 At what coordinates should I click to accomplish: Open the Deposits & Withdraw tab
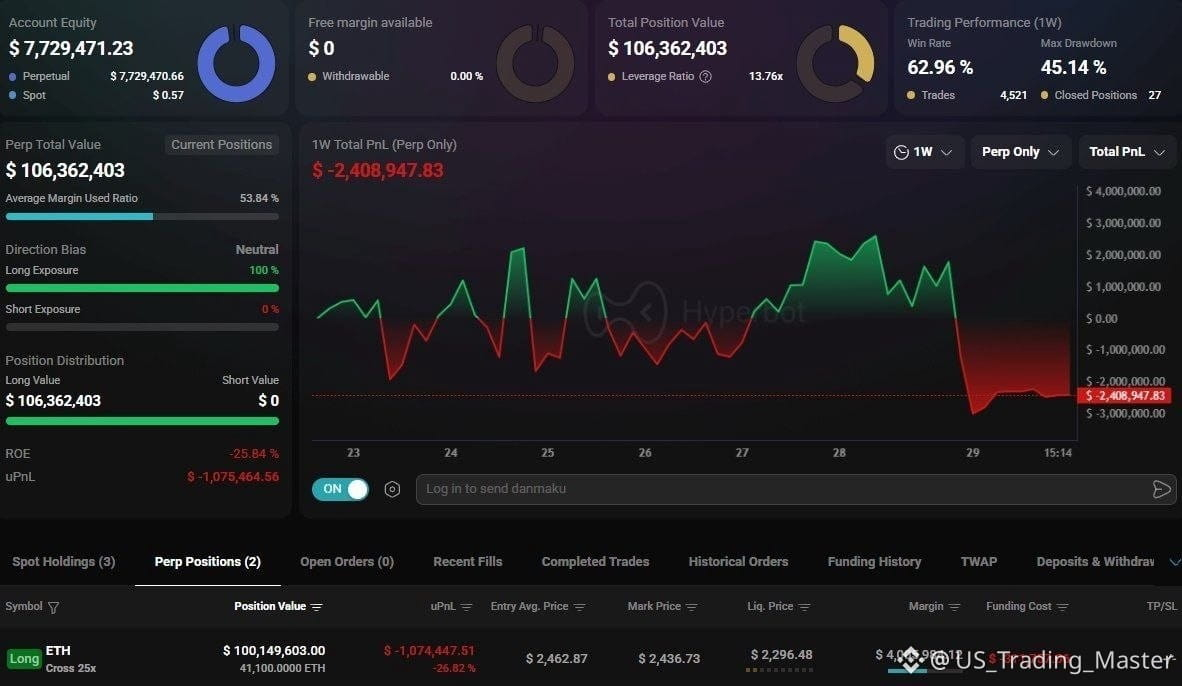tap(1095, 562)
